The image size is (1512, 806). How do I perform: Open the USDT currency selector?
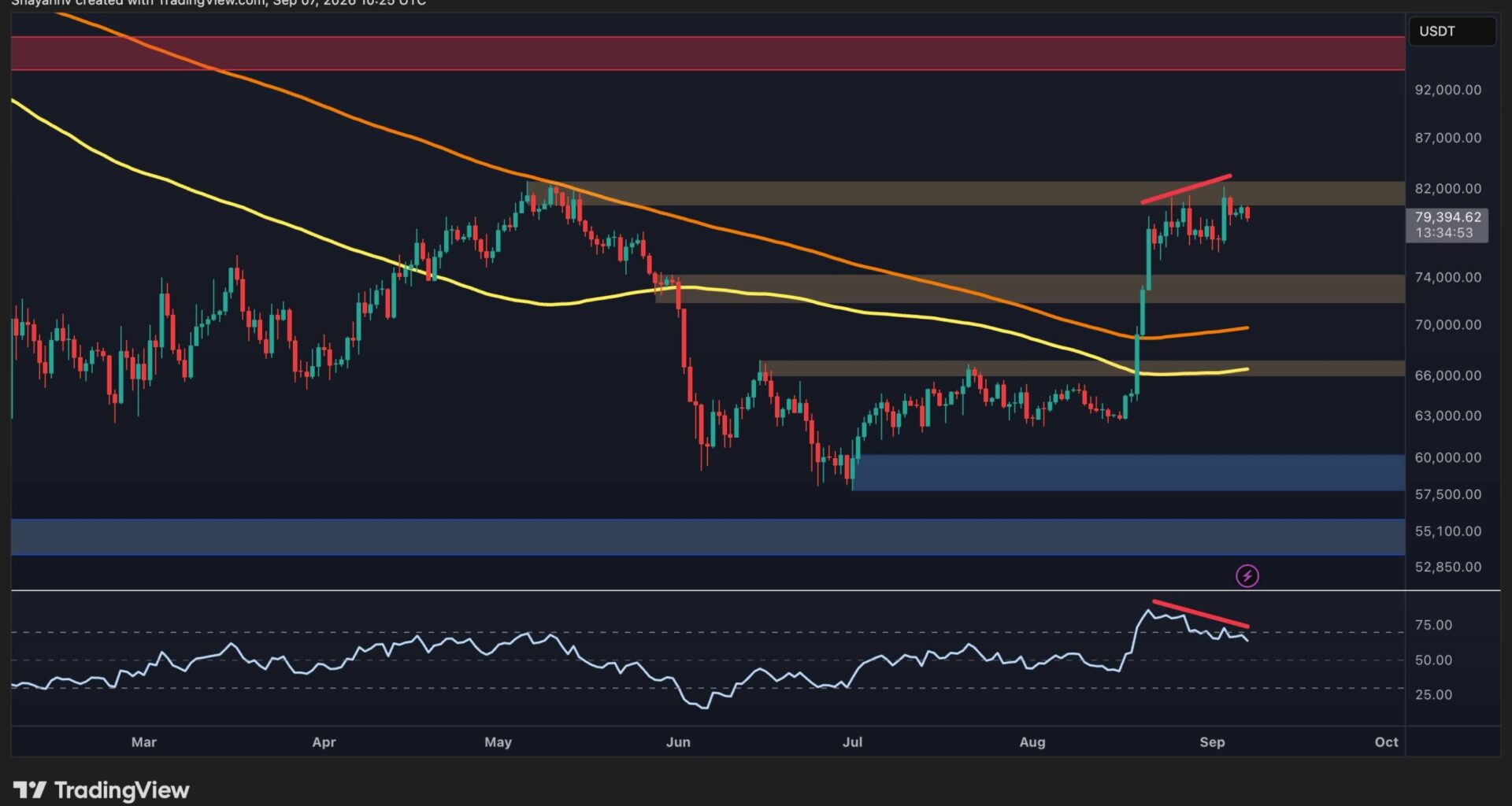click(1452, 31)
